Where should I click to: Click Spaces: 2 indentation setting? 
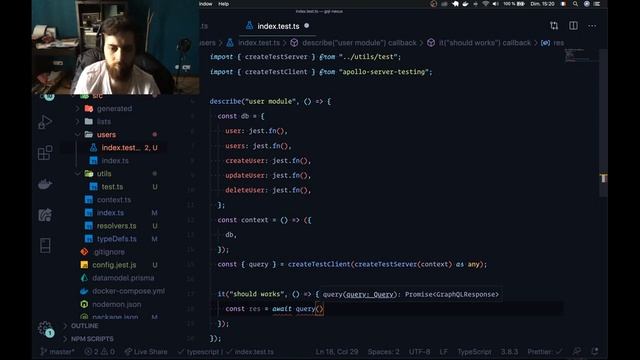click(383, 351)
